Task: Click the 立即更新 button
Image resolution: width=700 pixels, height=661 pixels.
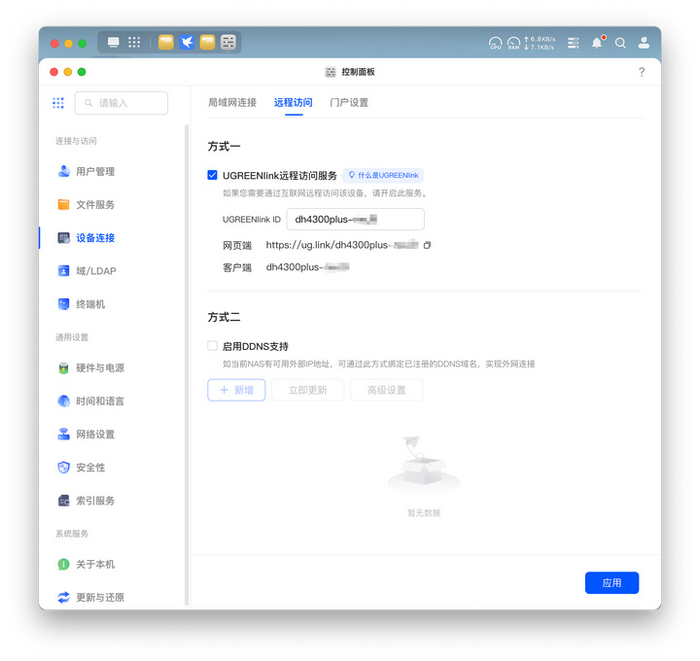Action: coord(308,390)
